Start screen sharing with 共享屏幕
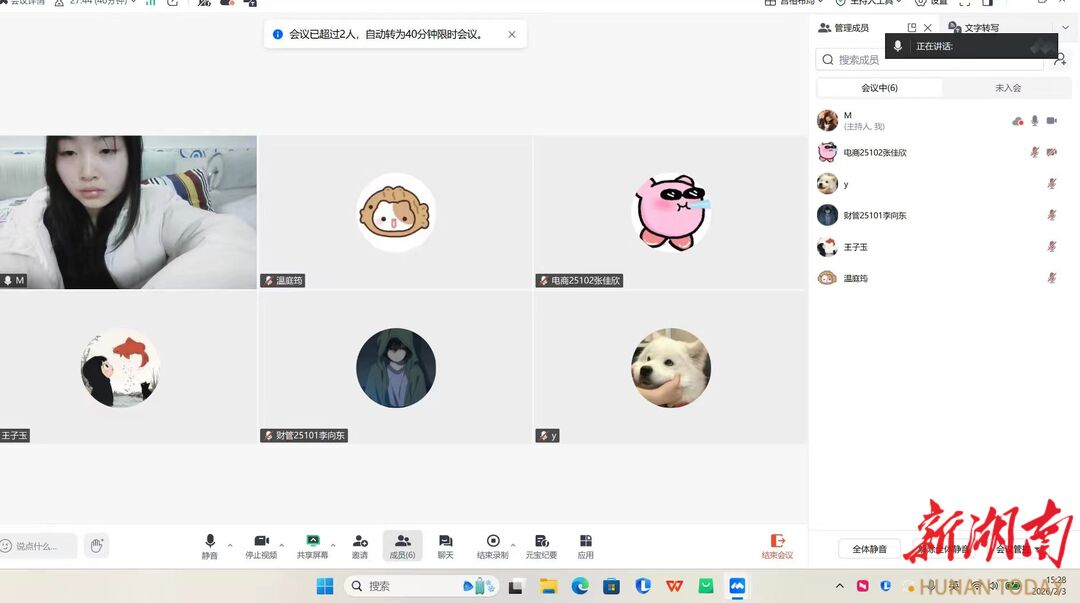Viewport: 1080px width, 603px height. pyautogui.click(x=312, y=545)
